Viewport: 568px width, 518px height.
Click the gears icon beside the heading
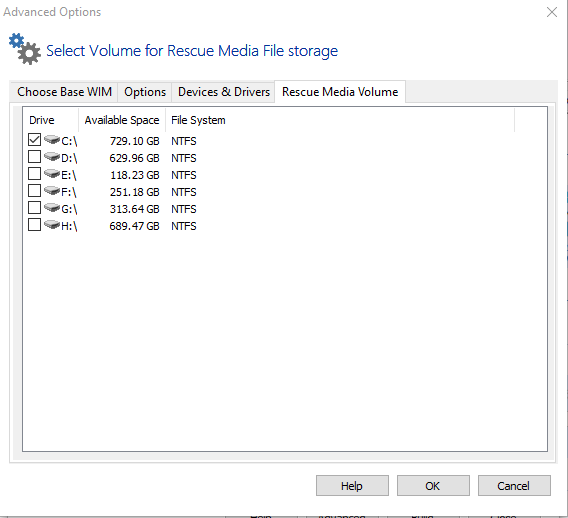[25, 49]
